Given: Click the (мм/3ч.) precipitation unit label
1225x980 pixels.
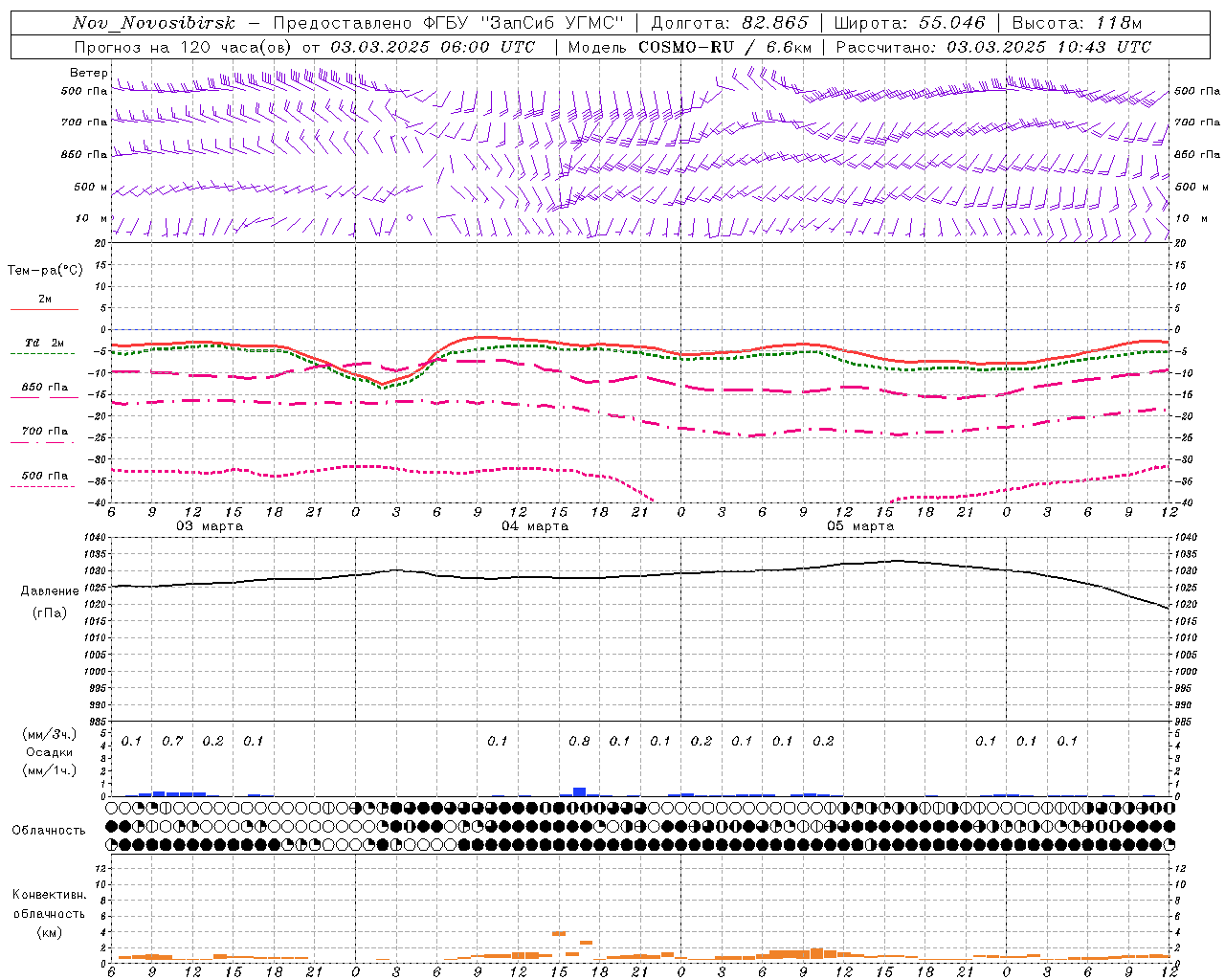Looking at the screenshot, I should pos(50,735).
